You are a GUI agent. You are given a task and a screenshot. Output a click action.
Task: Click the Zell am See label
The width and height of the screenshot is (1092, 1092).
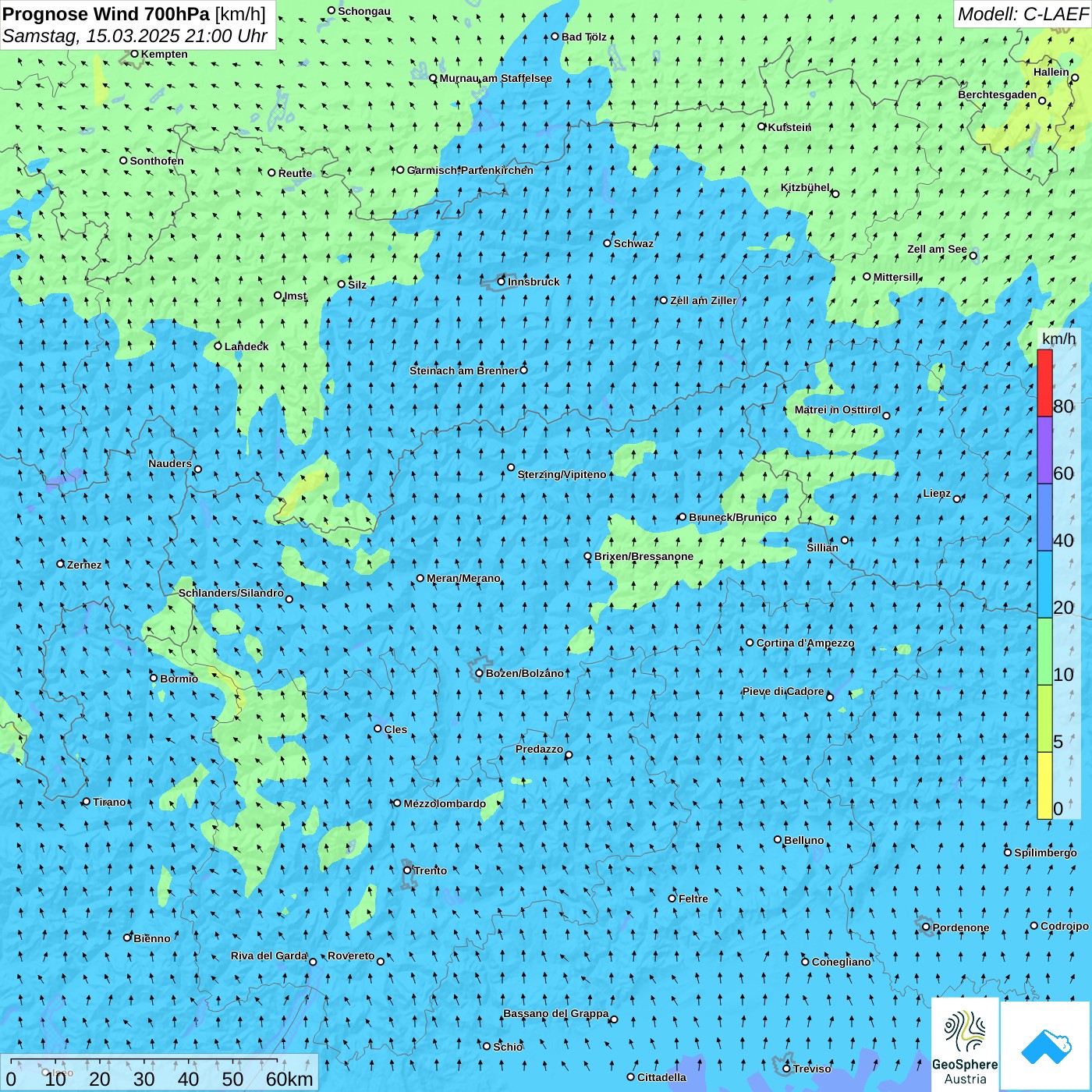[x=937, y=250]
